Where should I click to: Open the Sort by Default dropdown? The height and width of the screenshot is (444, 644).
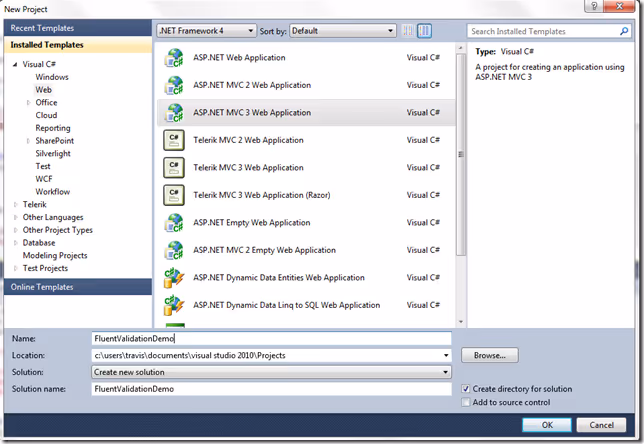[x=343, y=31]
